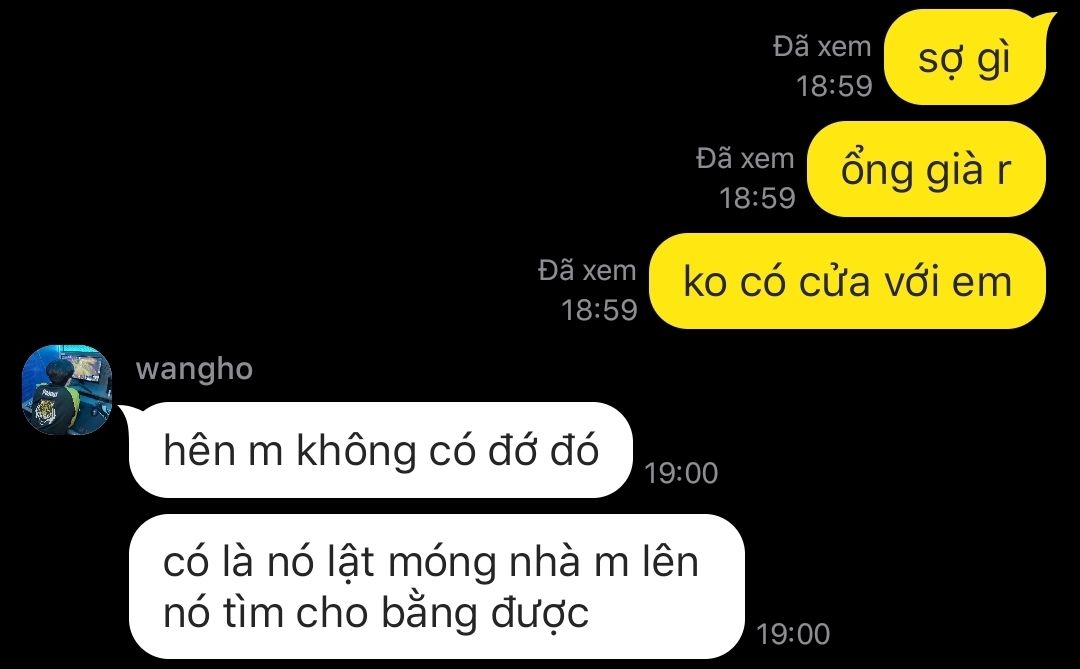The image size is (1080, 669).
Task: Tap the line "nó tìm cho bằng được"
Action: [x=376, y=613]
